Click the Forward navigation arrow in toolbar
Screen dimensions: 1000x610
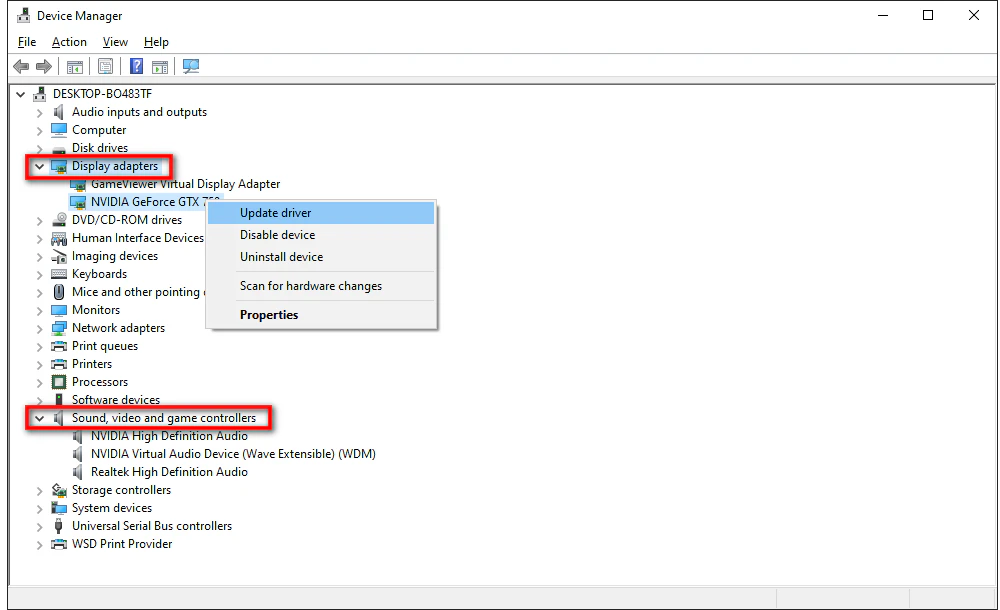[x=44, y=66]
